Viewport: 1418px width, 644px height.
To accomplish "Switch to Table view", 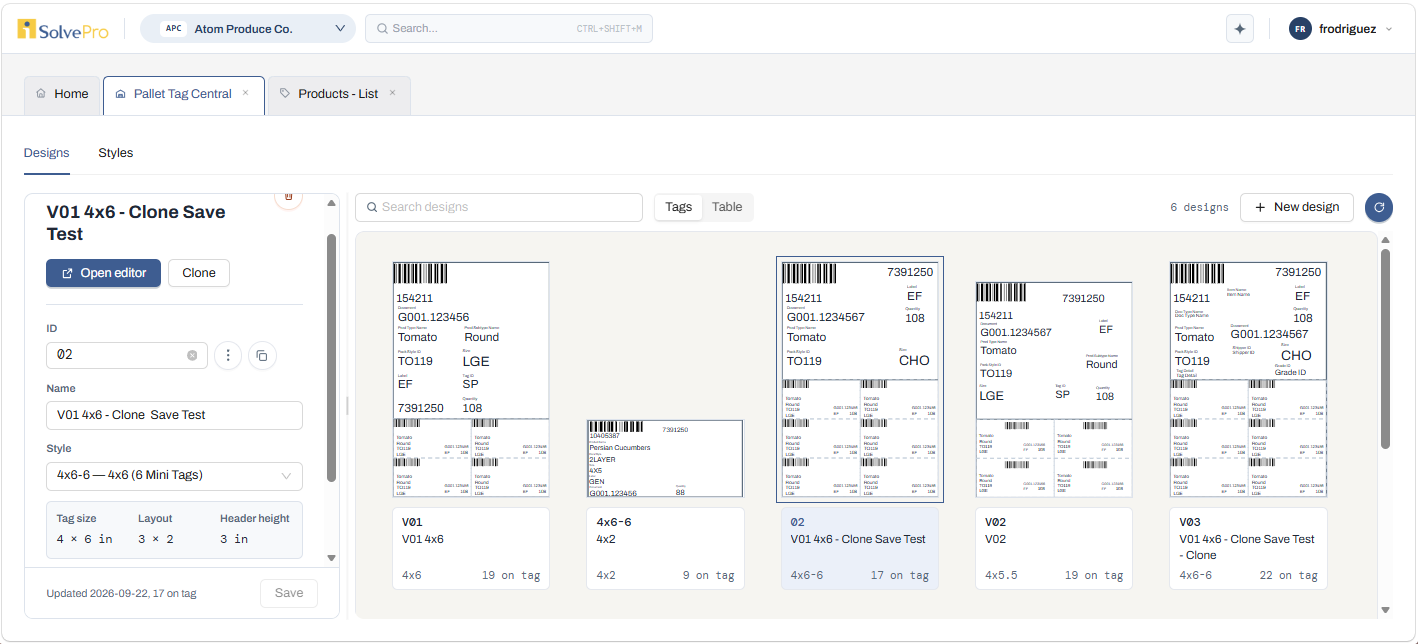I will coord(727,207).
